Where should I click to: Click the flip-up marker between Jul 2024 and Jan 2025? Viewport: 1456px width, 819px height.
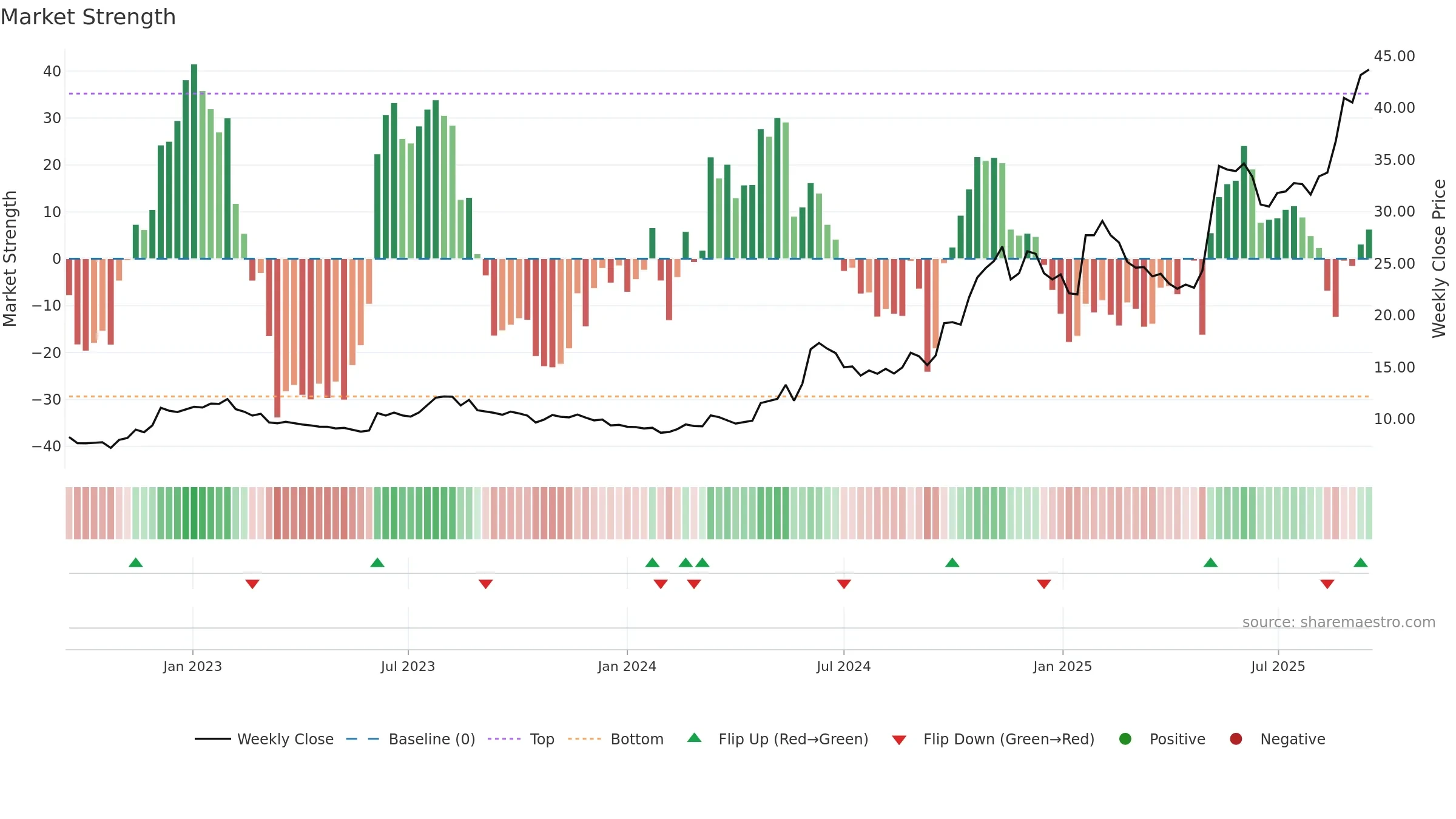(x=952, y=563)
